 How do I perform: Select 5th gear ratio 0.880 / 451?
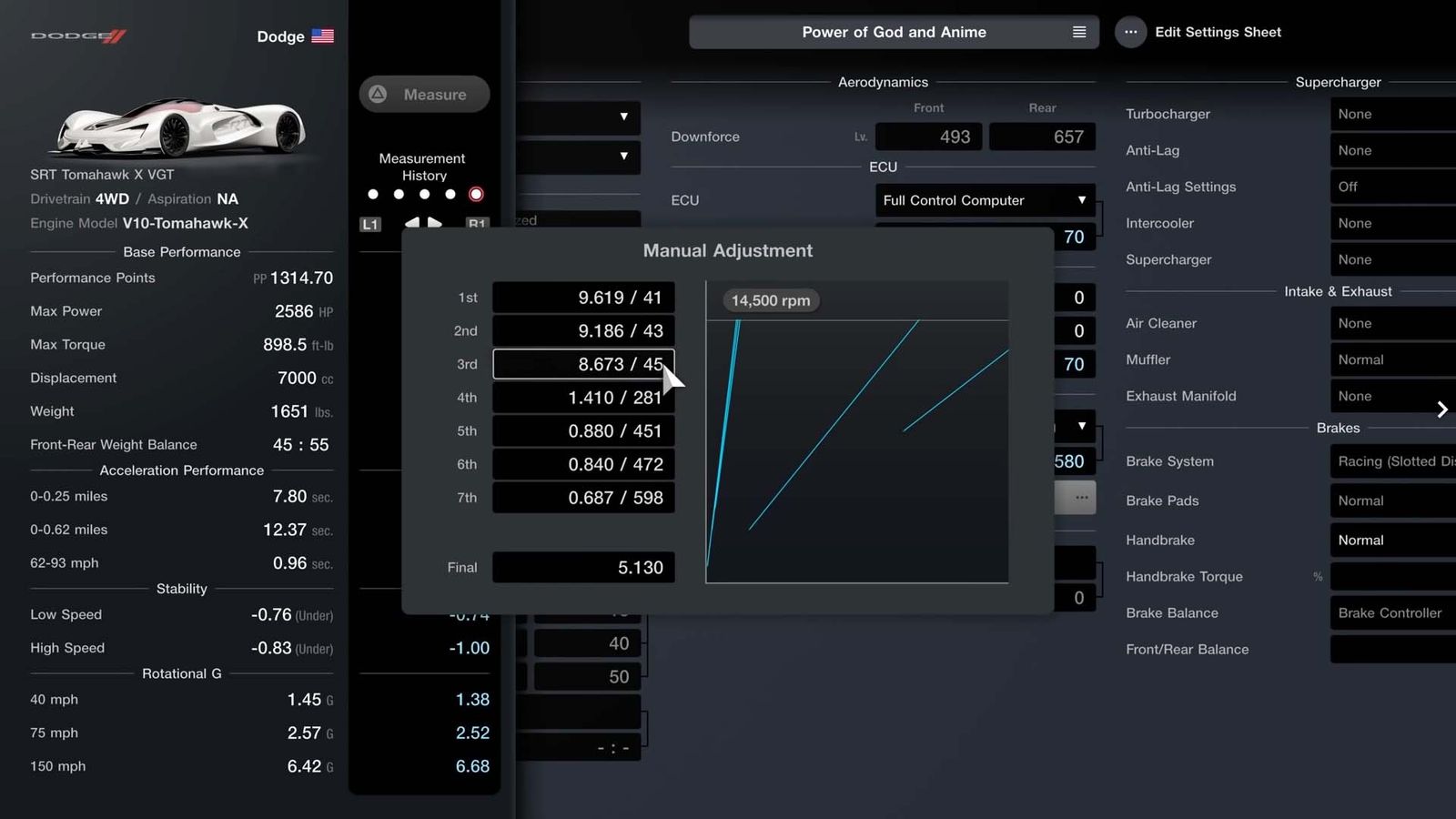click(x=583, y=430)
